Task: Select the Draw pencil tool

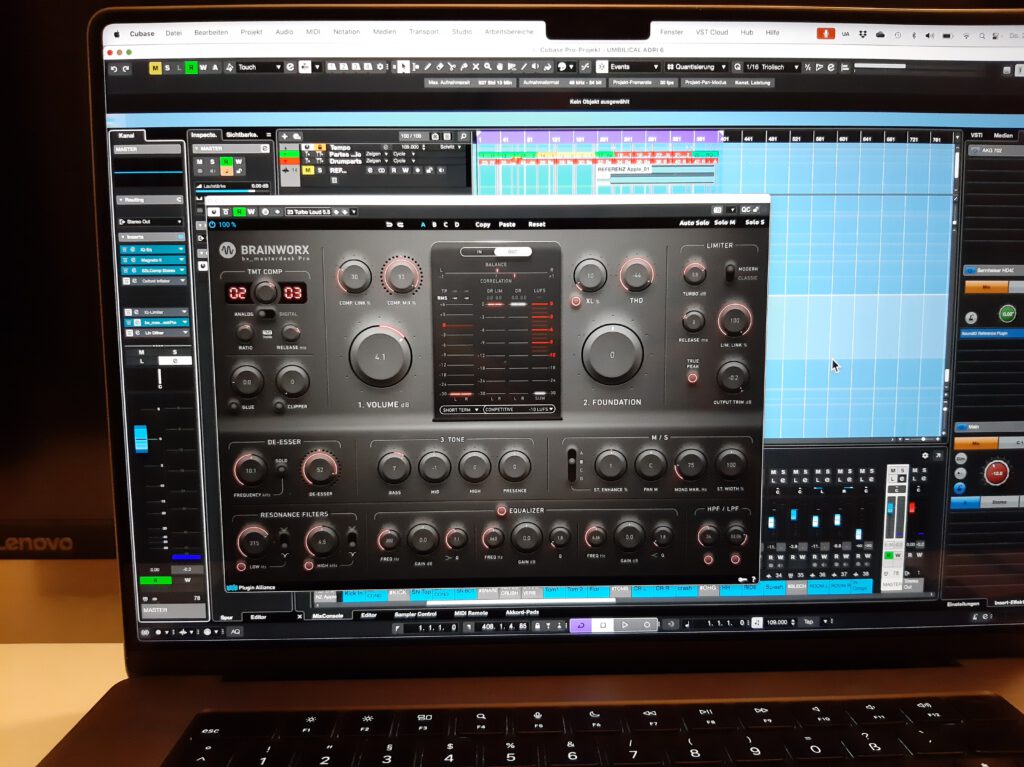Action: click(428, 67)
